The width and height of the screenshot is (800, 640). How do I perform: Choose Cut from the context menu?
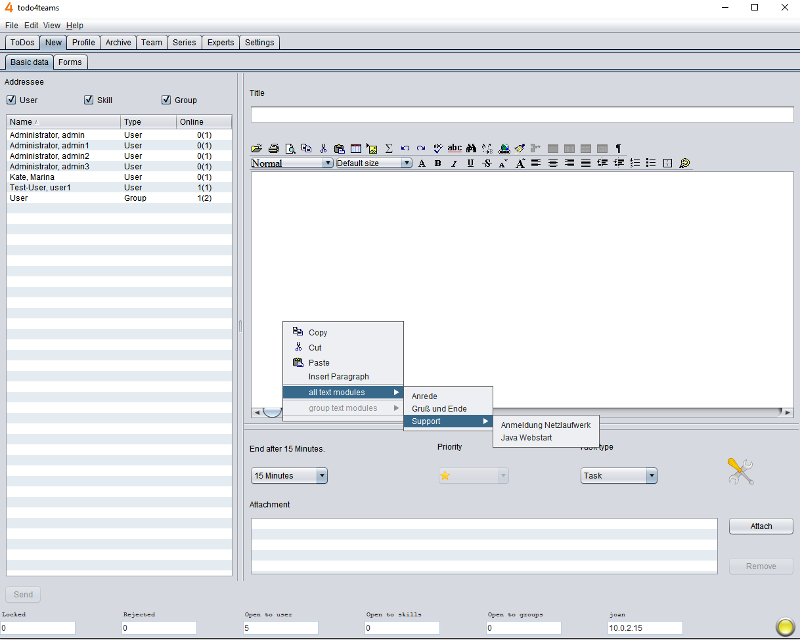tap(343, 348)
